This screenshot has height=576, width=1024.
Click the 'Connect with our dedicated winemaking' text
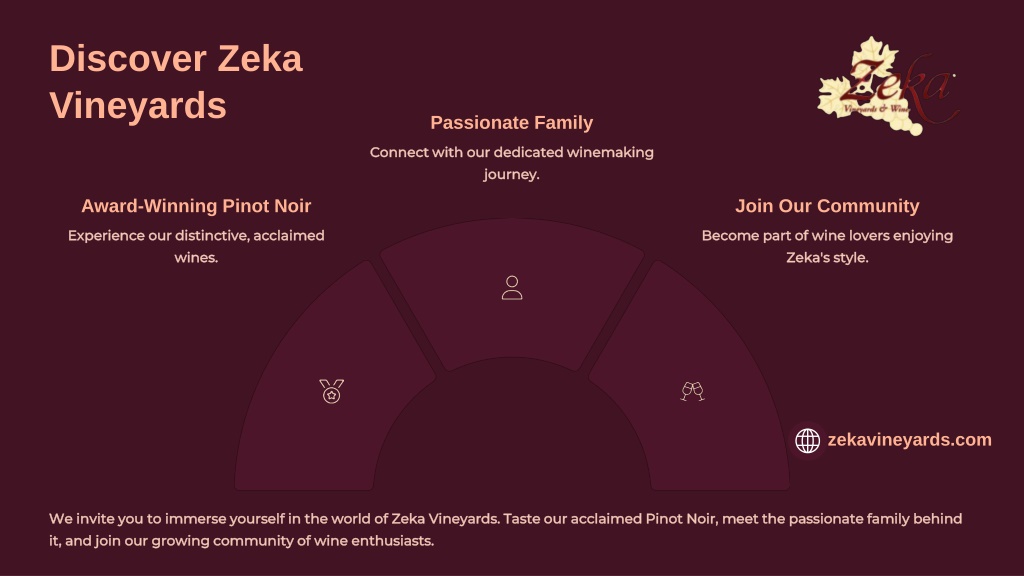pyautogui.click(x=511, y=152)
